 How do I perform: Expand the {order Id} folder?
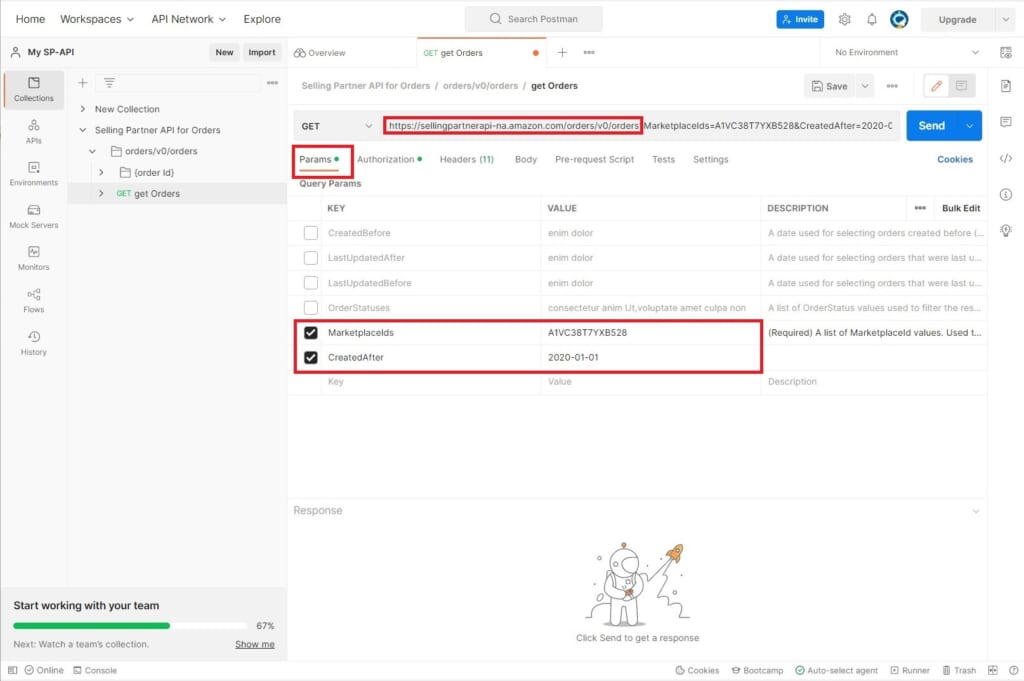[101, 172]
